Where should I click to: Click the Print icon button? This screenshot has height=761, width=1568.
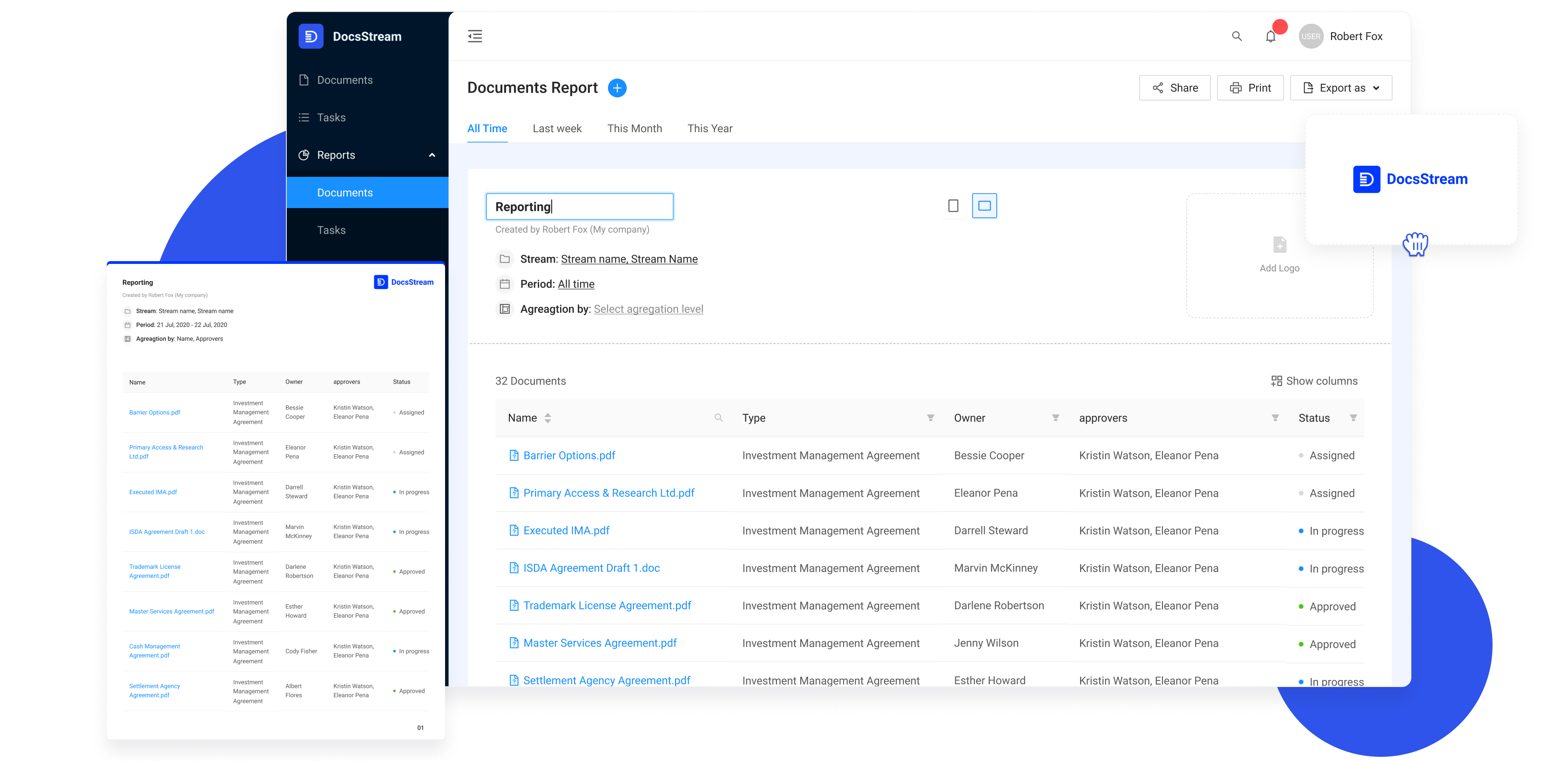coord(1250,87)
